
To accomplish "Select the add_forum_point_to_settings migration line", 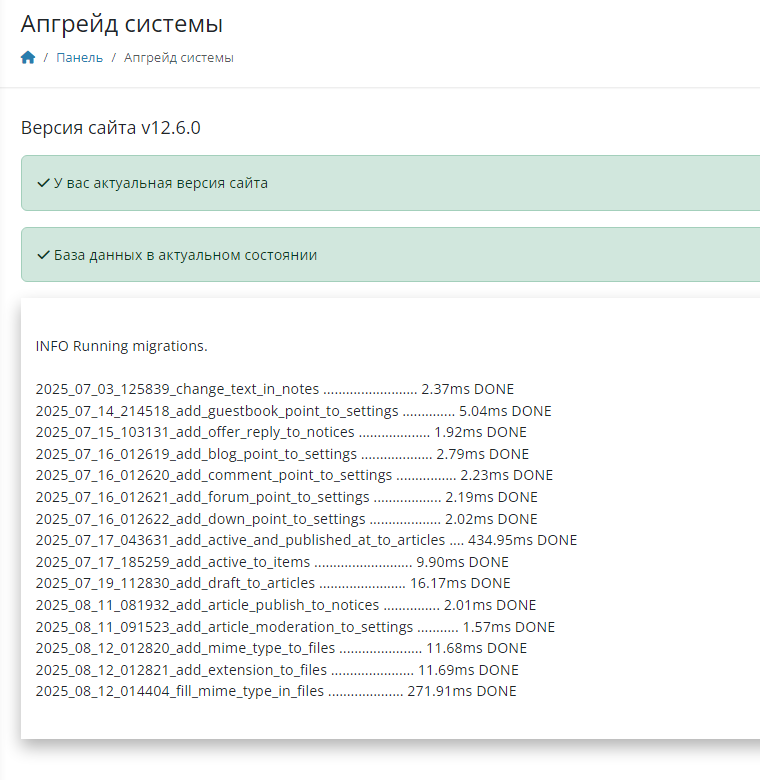I will pos(286,497).
